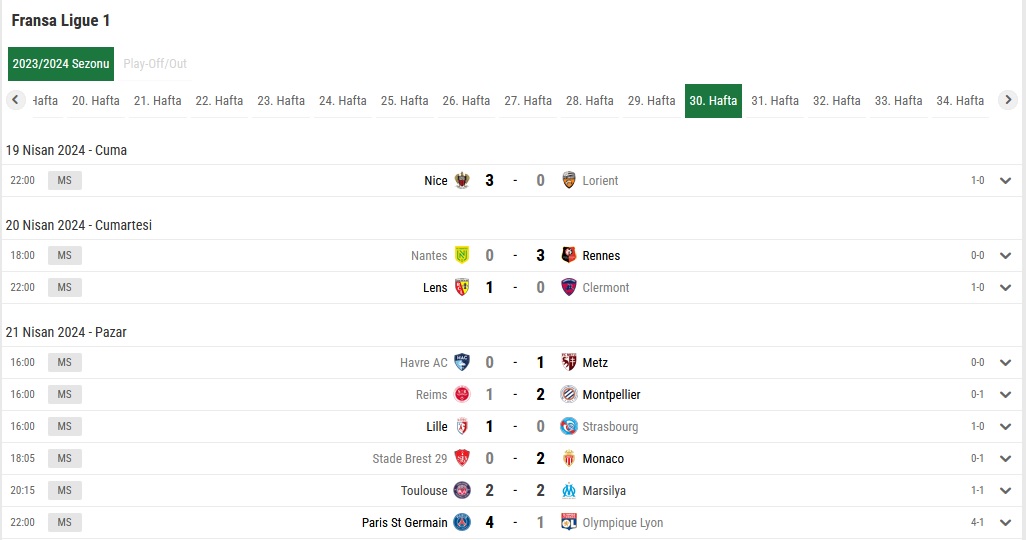Expand Toulouse vs Marsilya match details
1026x540 pixels.
(x=1006, y=490)
